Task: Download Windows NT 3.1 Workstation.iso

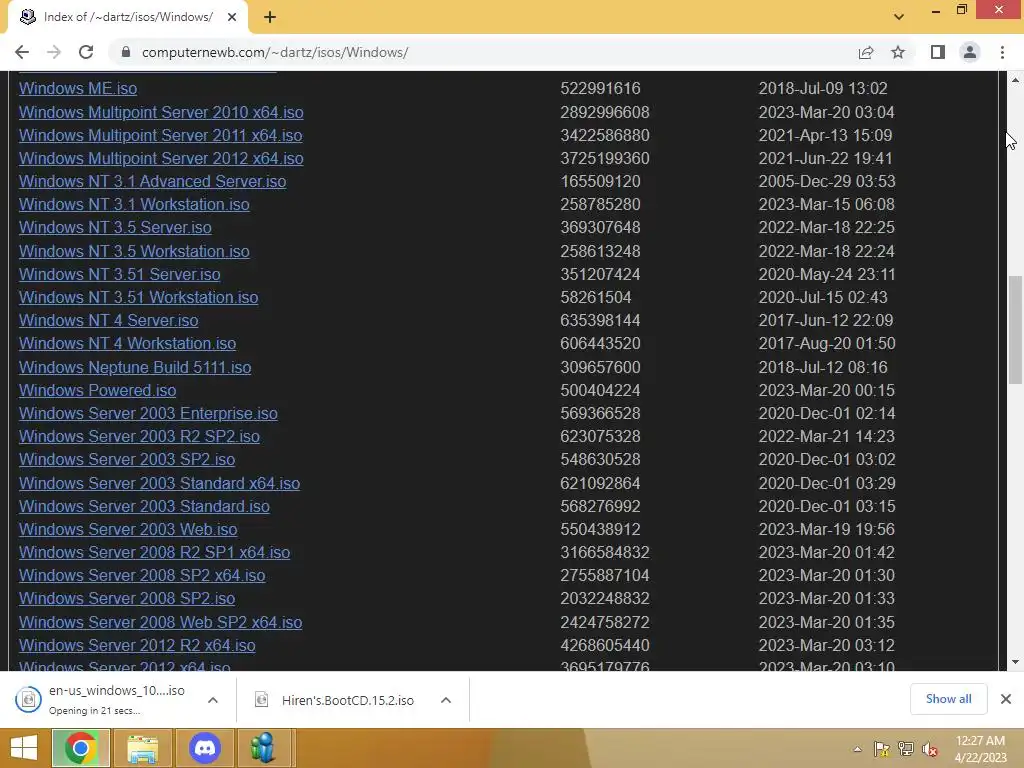Action: (x=134, y=204)
